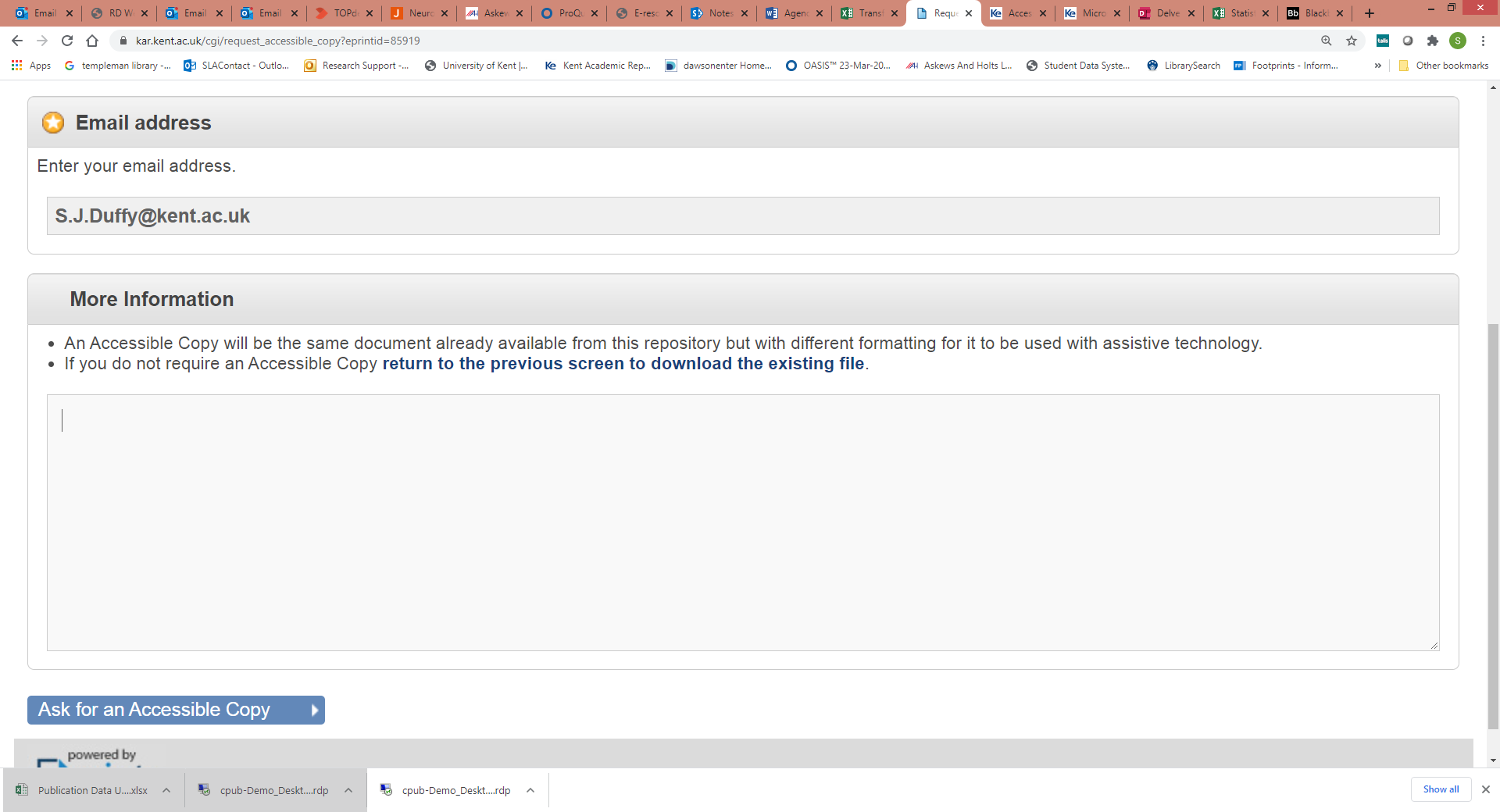Bookmark this page with the star icon
This screenshot has width=1500, height=812.
[x=1352, y=41]
